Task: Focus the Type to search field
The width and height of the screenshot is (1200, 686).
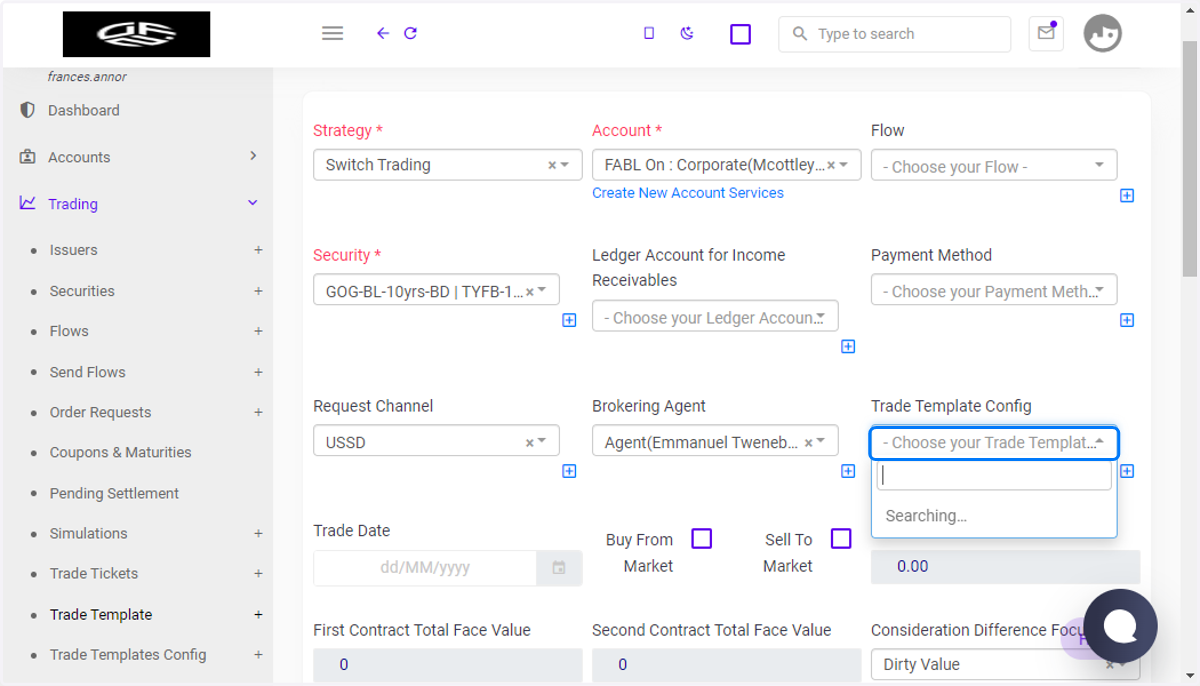Action: 895,34
